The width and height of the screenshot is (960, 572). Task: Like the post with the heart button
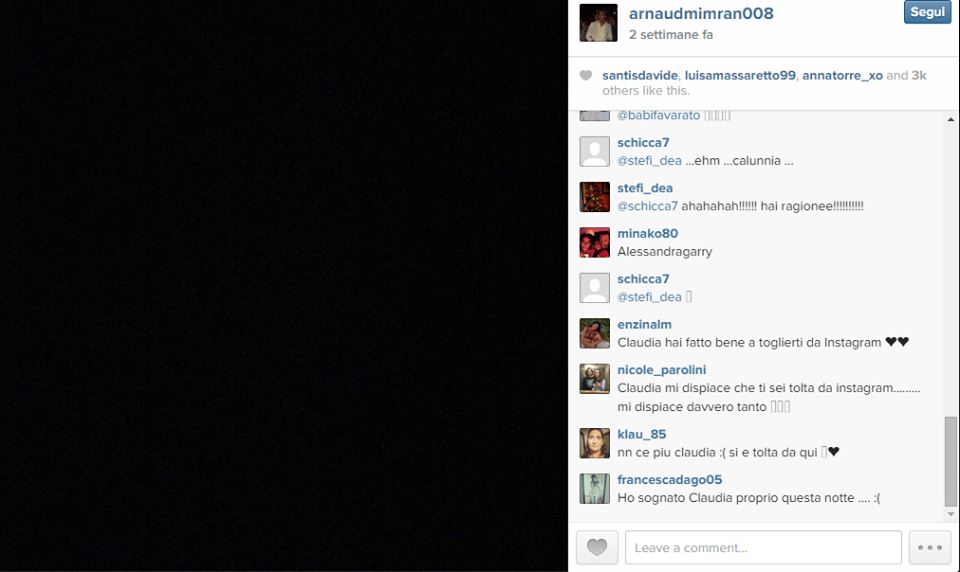coord(597,547)
